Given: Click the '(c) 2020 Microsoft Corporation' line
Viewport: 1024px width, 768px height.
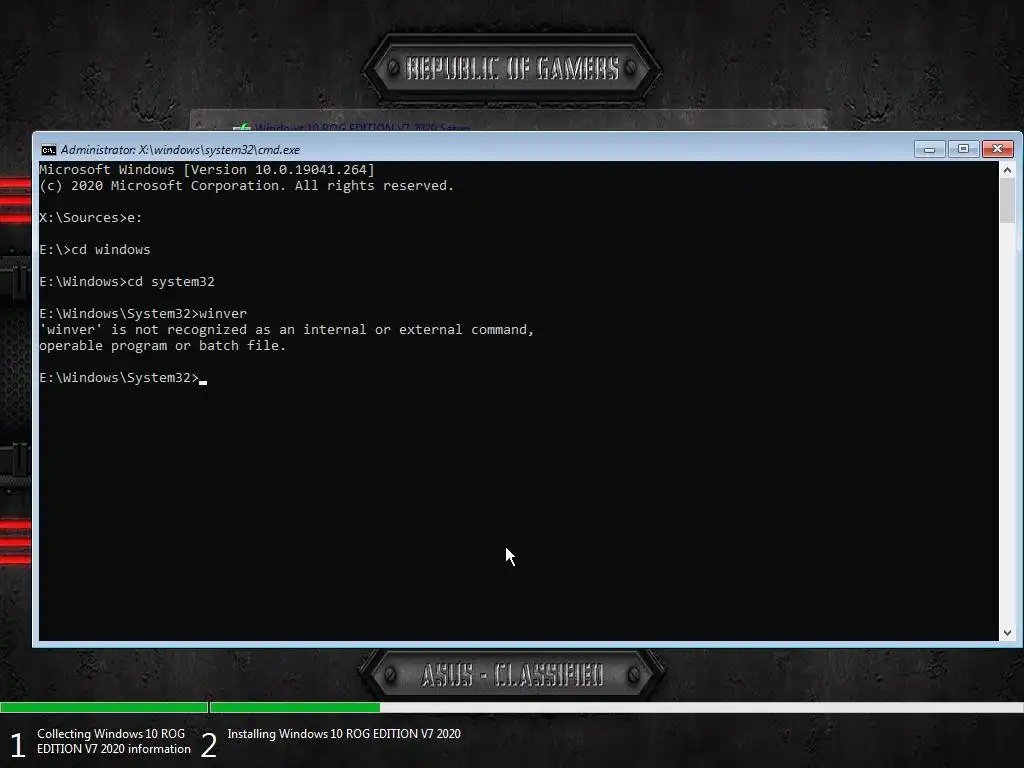Looking at the screenshot, I should tap(246, 186).
